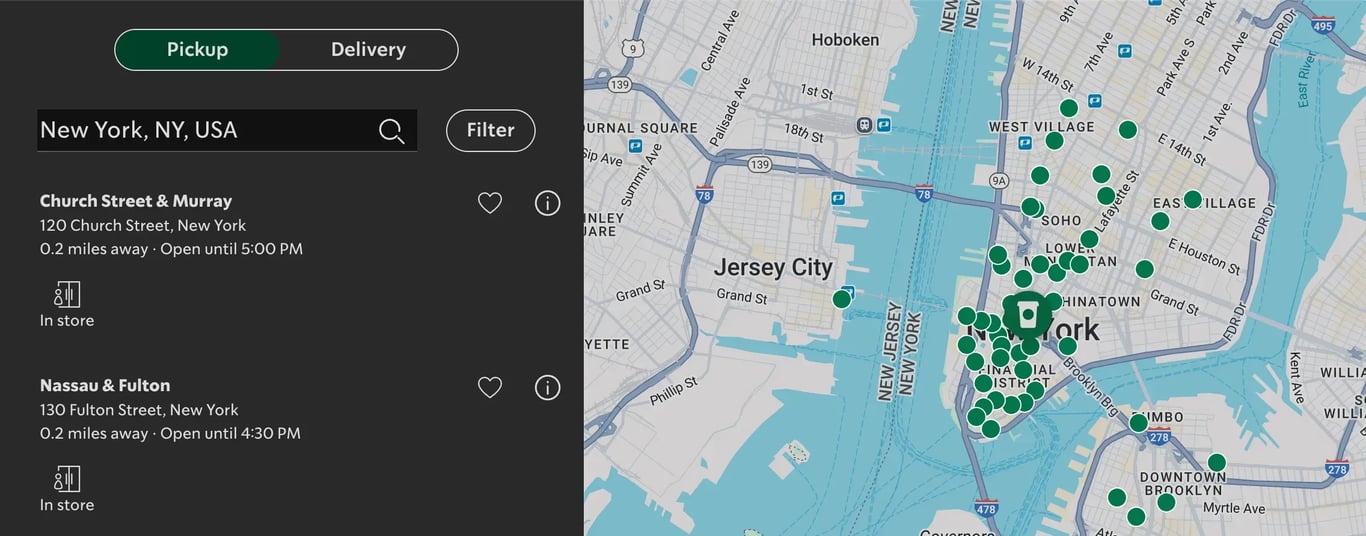1366x536 pixels.
Task: Click the New York, NY, USA search field
Action: [x=227, y=130]
